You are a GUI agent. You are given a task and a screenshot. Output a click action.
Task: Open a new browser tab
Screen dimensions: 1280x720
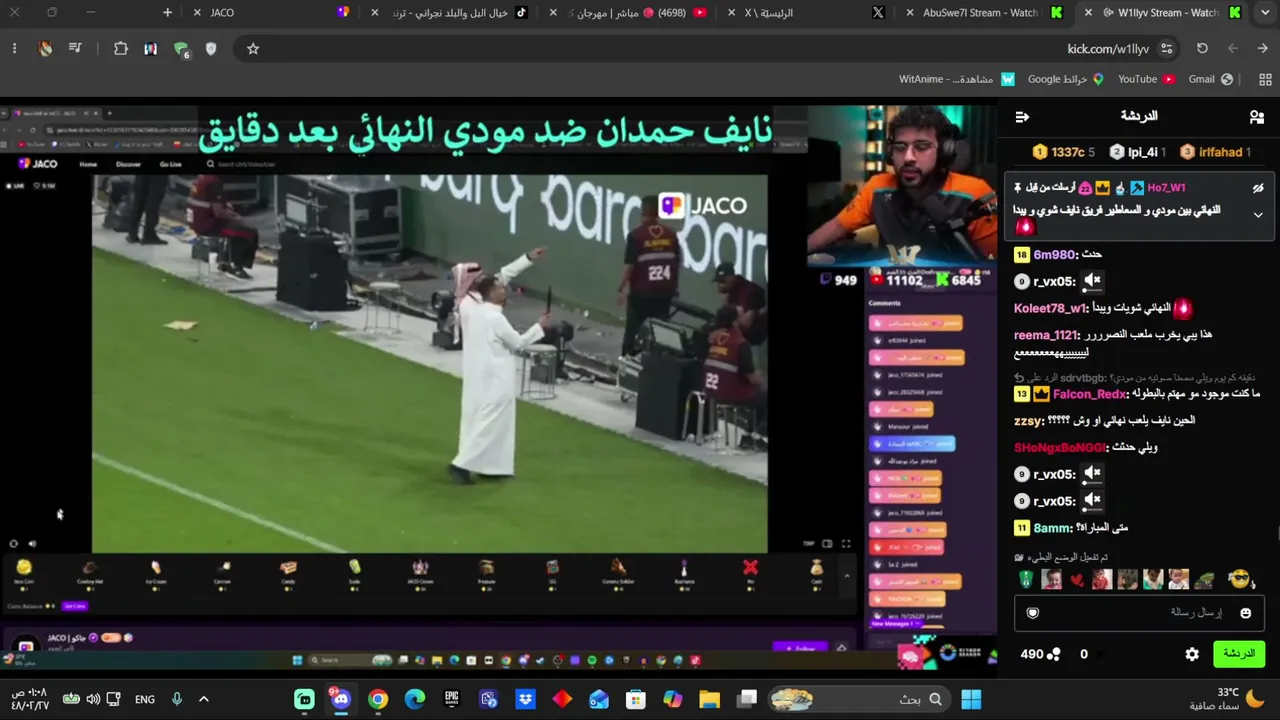click(x=167, y=13)
